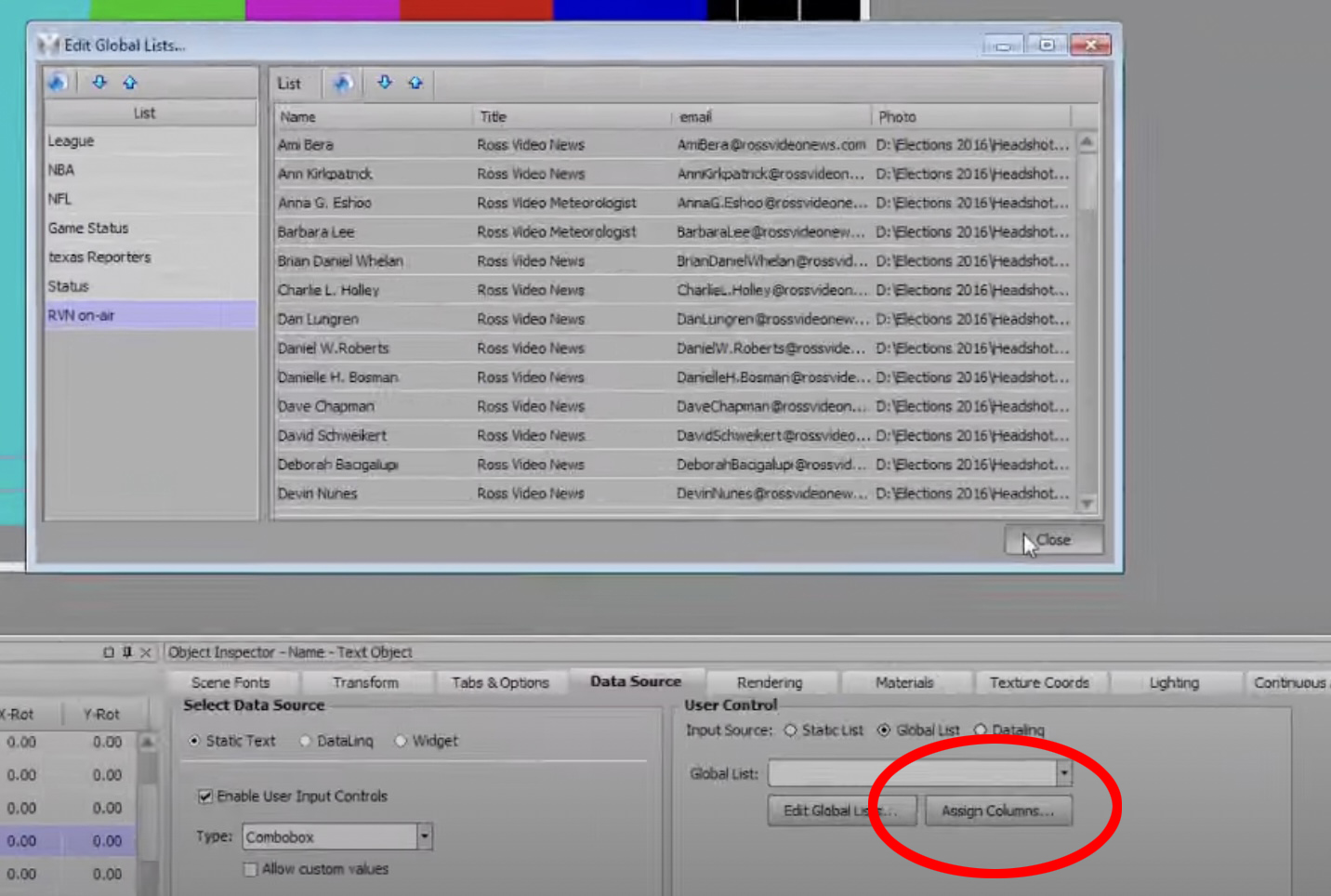Sort by the Name column header
The image size is (1331, 896).
(374, 117)
